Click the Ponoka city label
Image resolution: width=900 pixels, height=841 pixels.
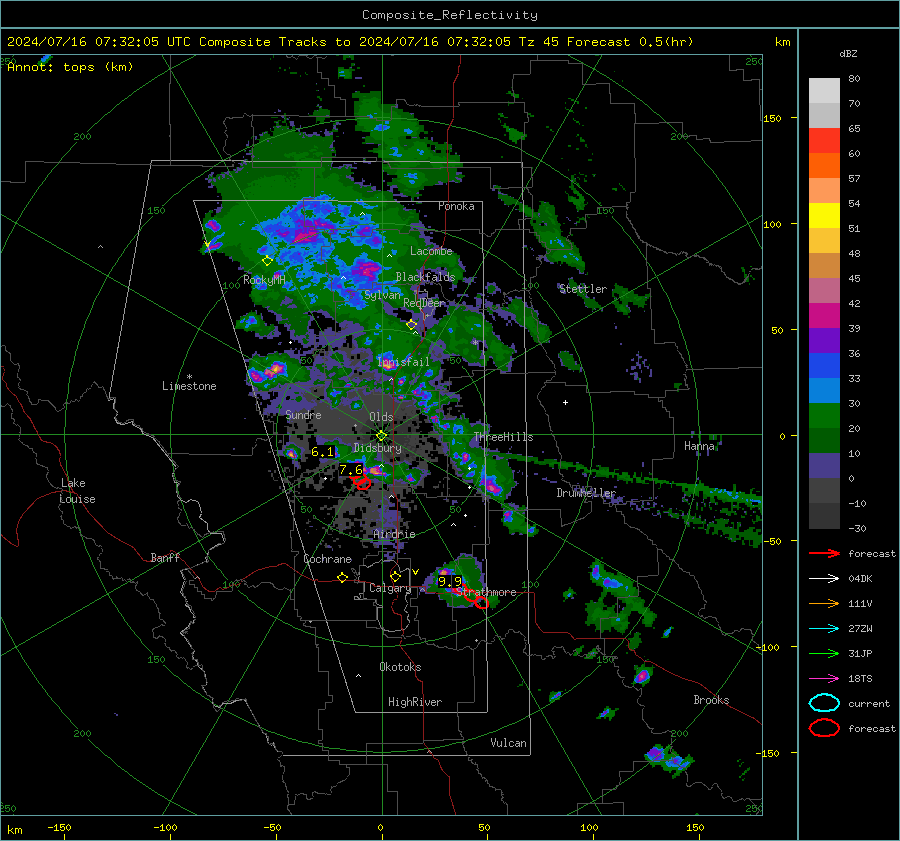point(456,206)
